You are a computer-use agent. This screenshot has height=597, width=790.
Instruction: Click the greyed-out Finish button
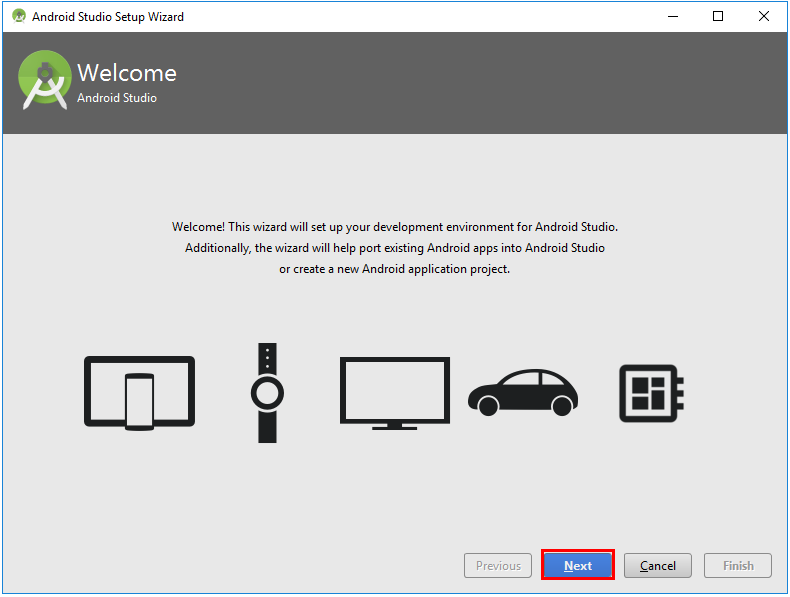[x=738, y=565]
